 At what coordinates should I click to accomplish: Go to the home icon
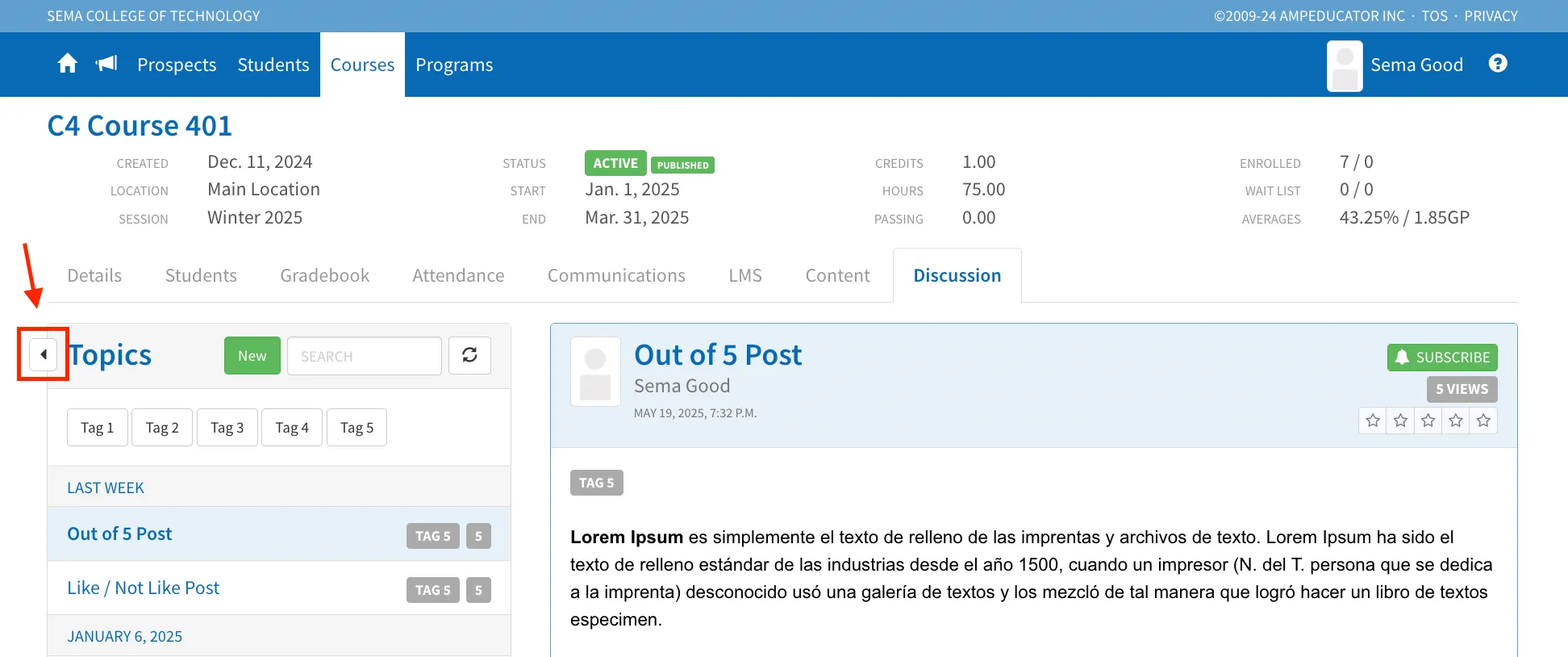point(68,64)
